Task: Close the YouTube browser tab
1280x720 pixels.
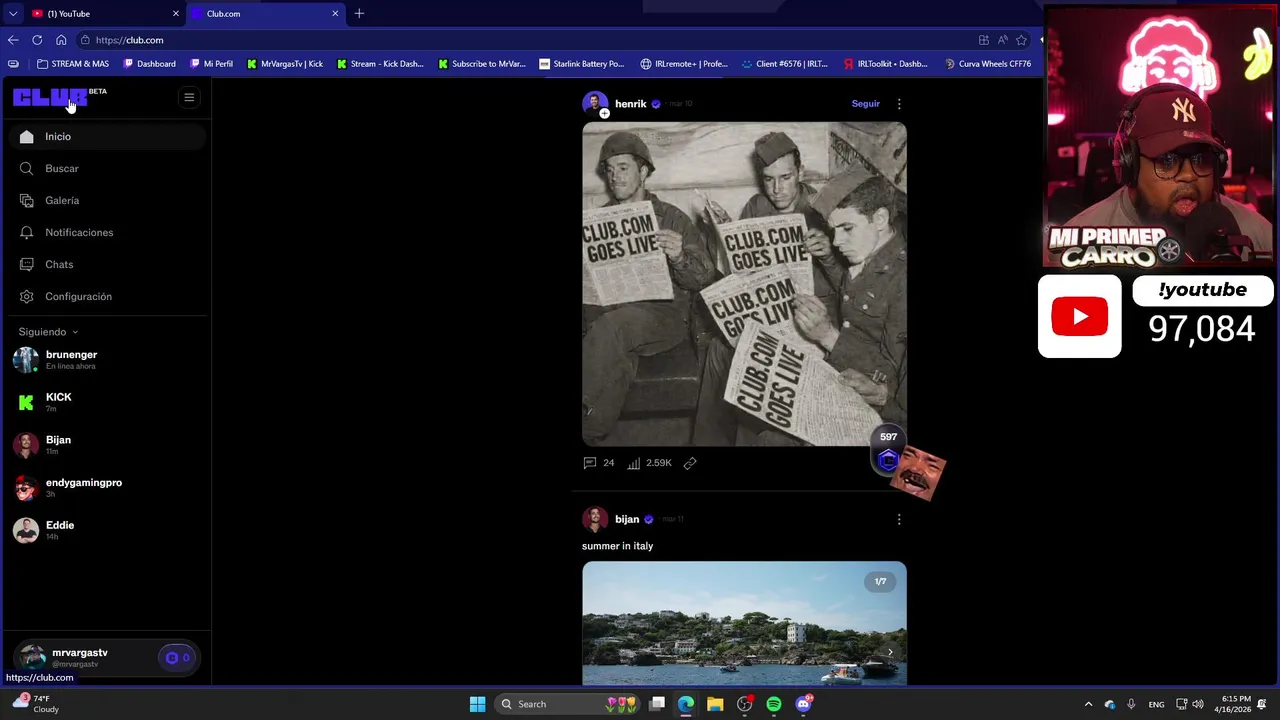Action: click(176, 13)
